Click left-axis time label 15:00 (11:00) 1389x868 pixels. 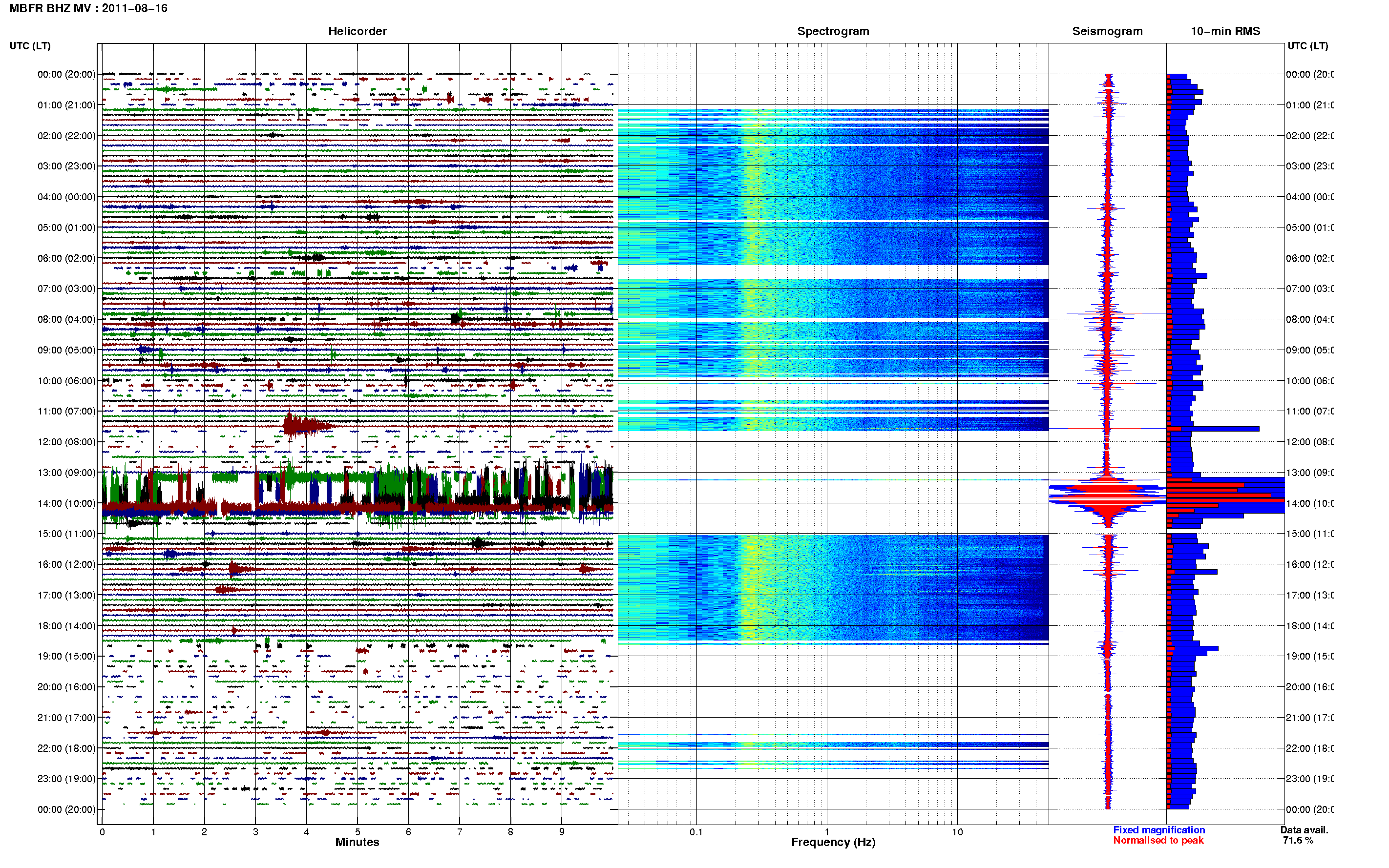(x=66, y=534)
